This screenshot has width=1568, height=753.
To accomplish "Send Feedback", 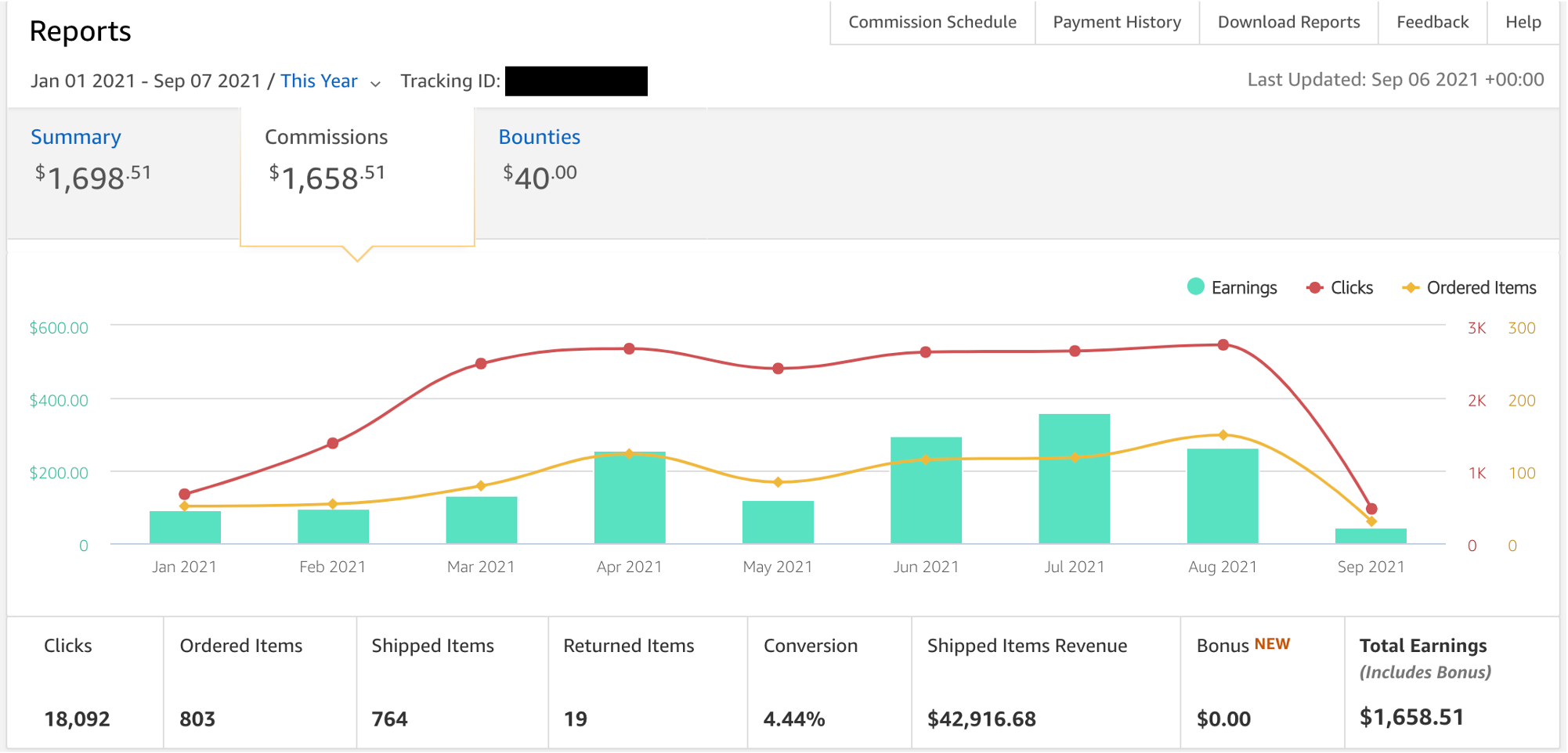I will [x=1433, y=22].
